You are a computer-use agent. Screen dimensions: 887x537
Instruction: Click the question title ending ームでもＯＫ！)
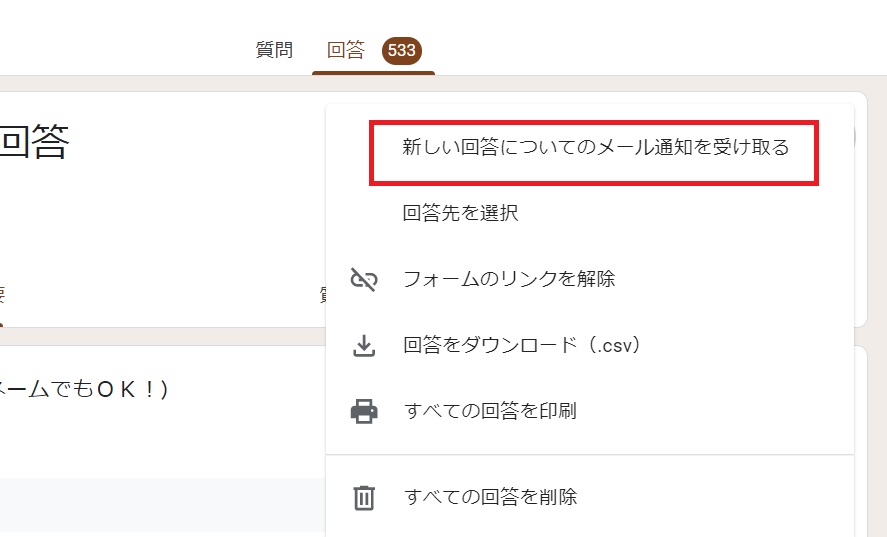pos(84,389)
